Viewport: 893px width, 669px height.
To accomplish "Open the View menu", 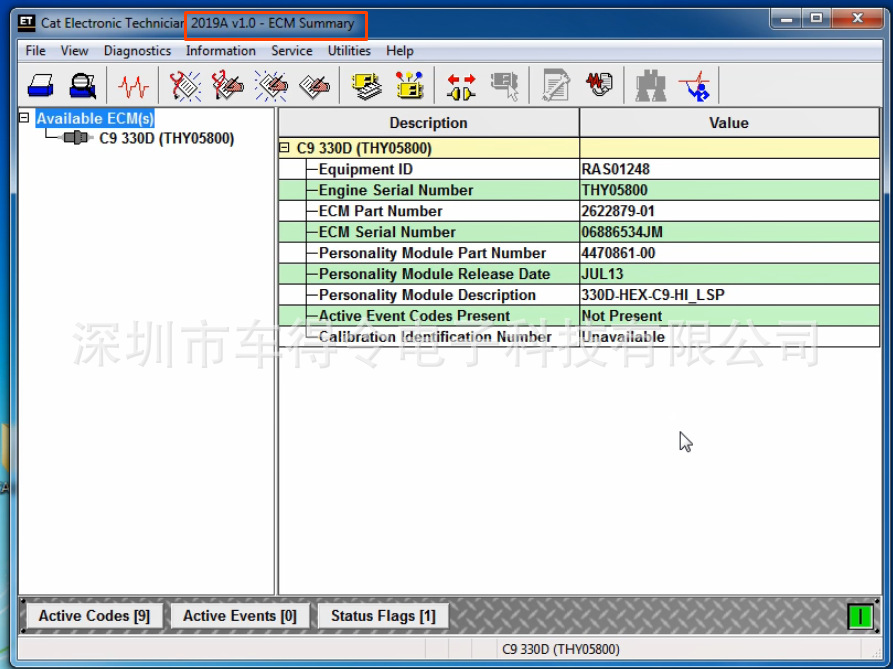I will coord(75,51).
